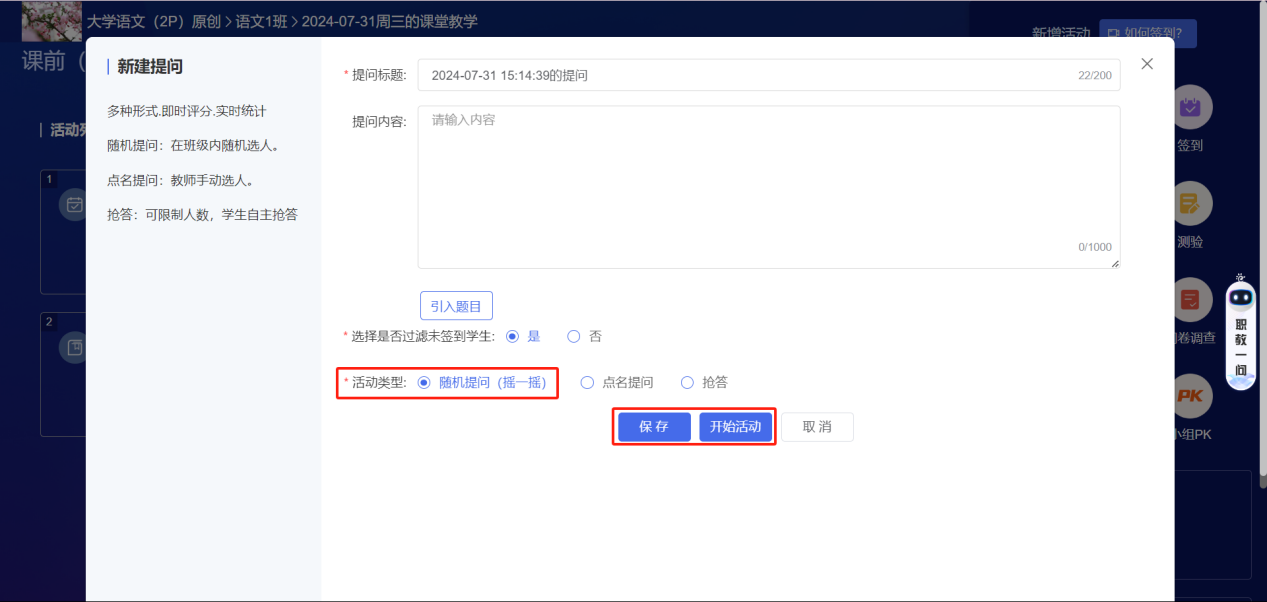The width and height of the screenshot is (1267, 602).
Task: Click activity item 1 icon in list
Action: click(74, 203)
